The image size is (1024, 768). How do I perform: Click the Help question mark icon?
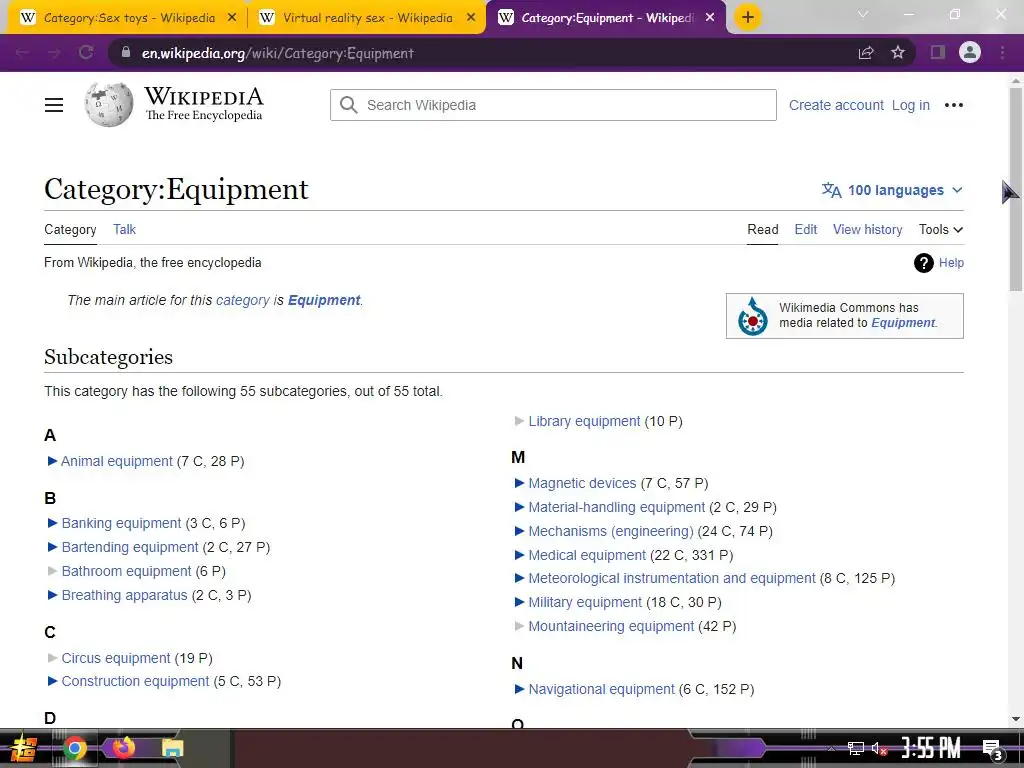(923, 263)
